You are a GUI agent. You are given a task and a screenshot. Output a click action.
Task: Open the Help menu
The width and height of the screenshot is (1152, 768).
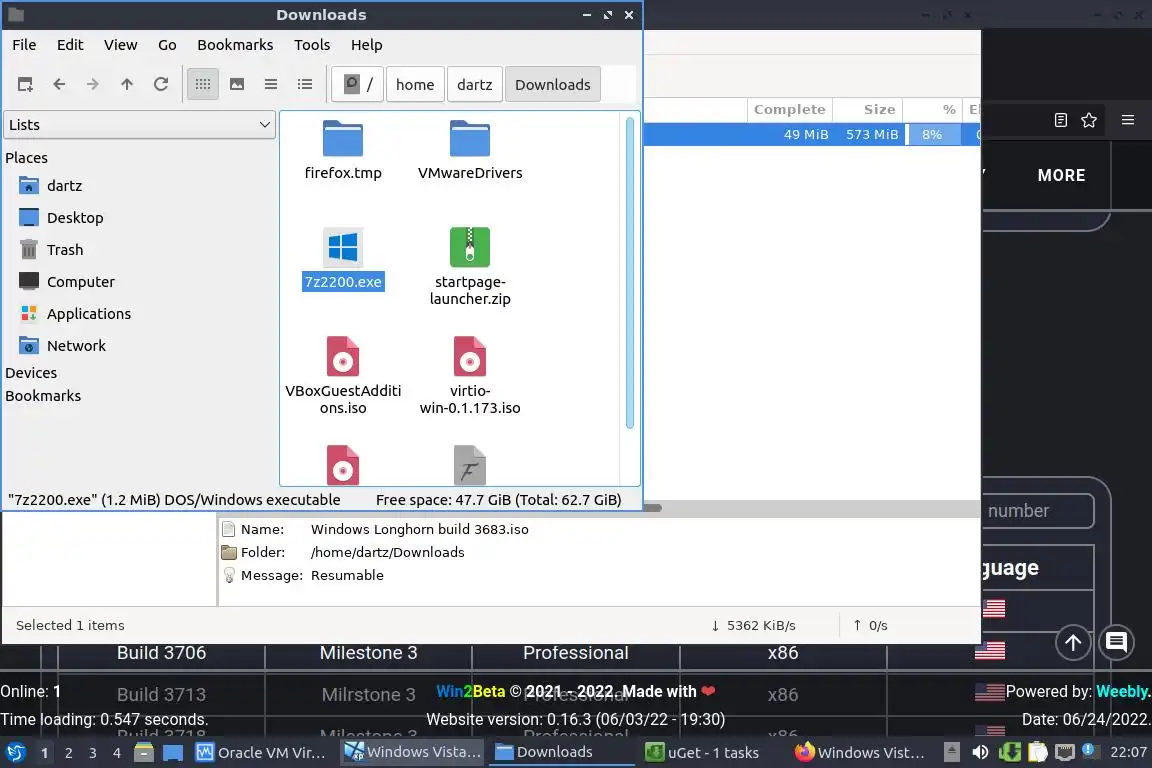pyautogui.click(x=367, y=45)
